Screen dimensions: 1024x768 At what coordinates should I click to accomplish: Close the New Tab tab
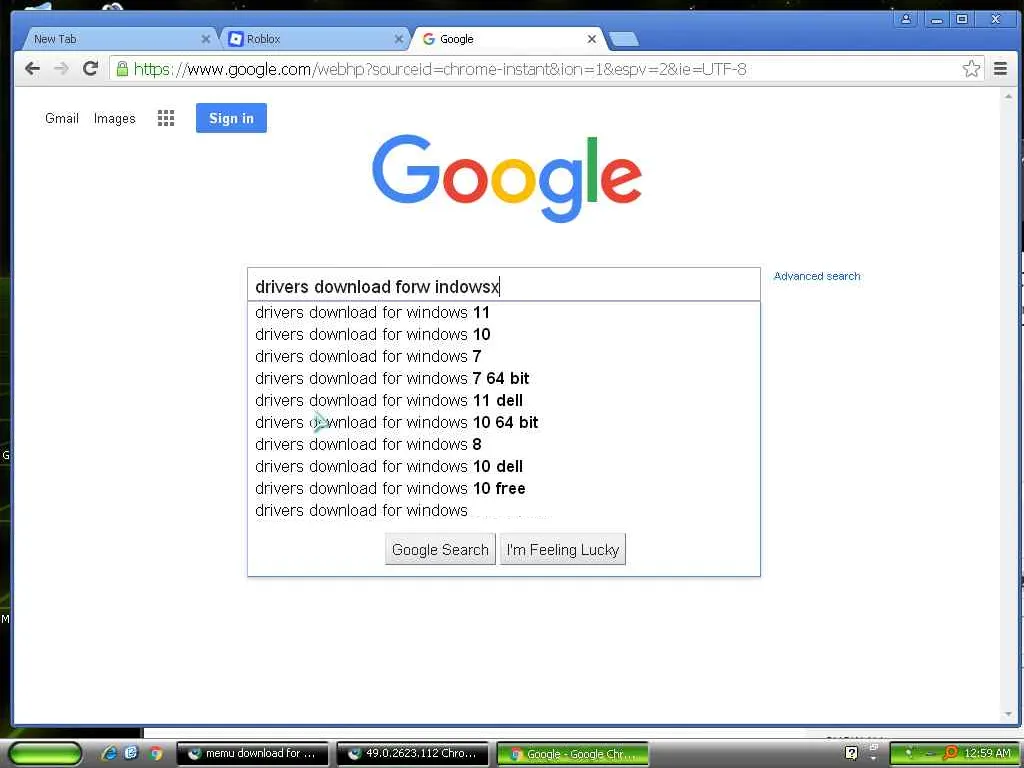(x=206, y=39)
